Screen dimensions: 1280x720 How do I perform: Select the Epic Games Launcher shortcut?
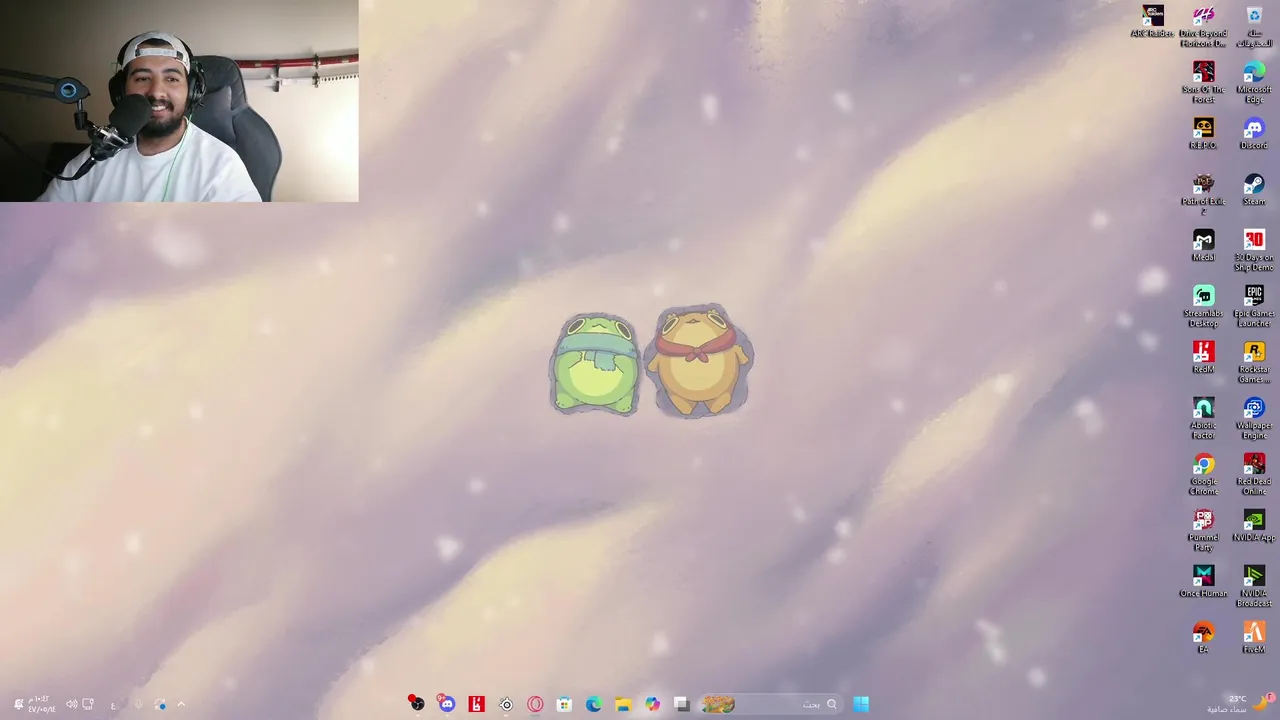[1254, 306]
